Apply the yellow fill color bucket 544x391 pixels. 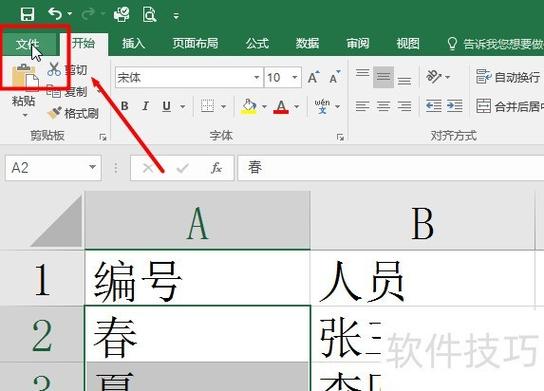click(249, 106)
